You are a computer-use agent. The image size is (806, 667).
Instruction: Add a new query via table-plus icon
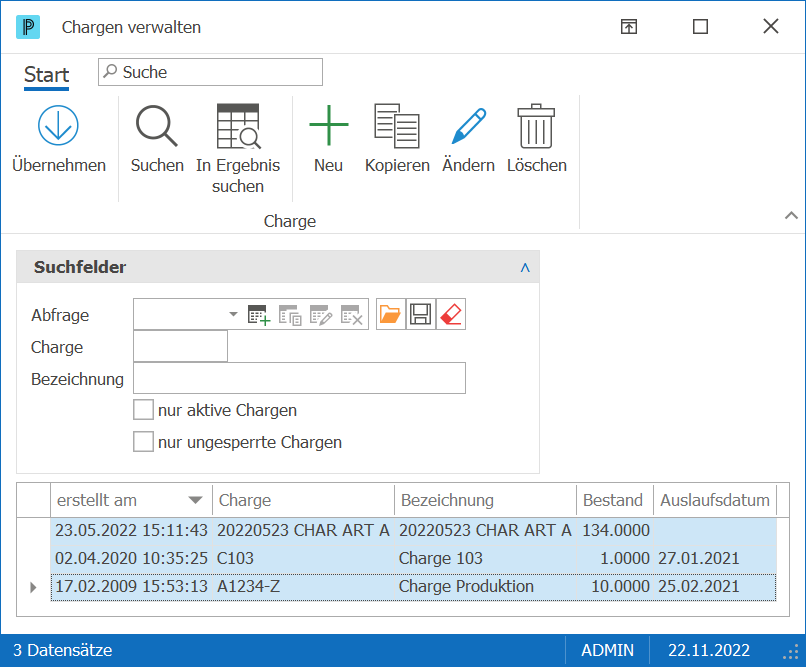tap(259, 314)
